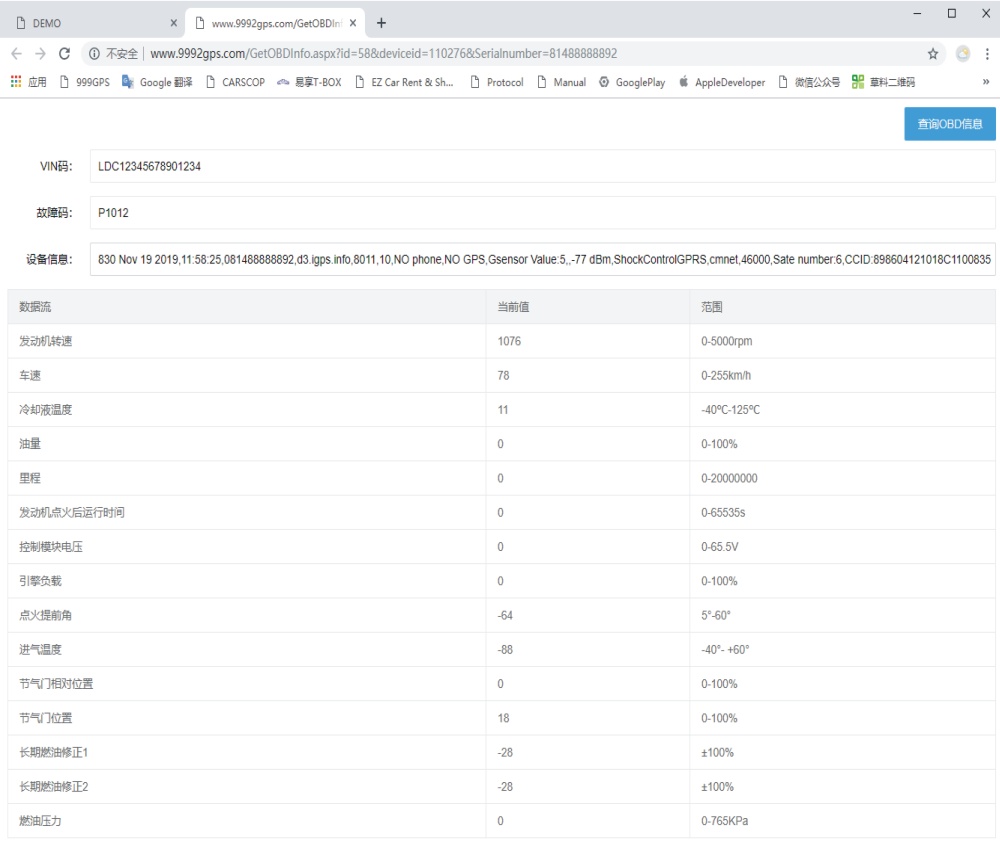Select the value -64

505,616
